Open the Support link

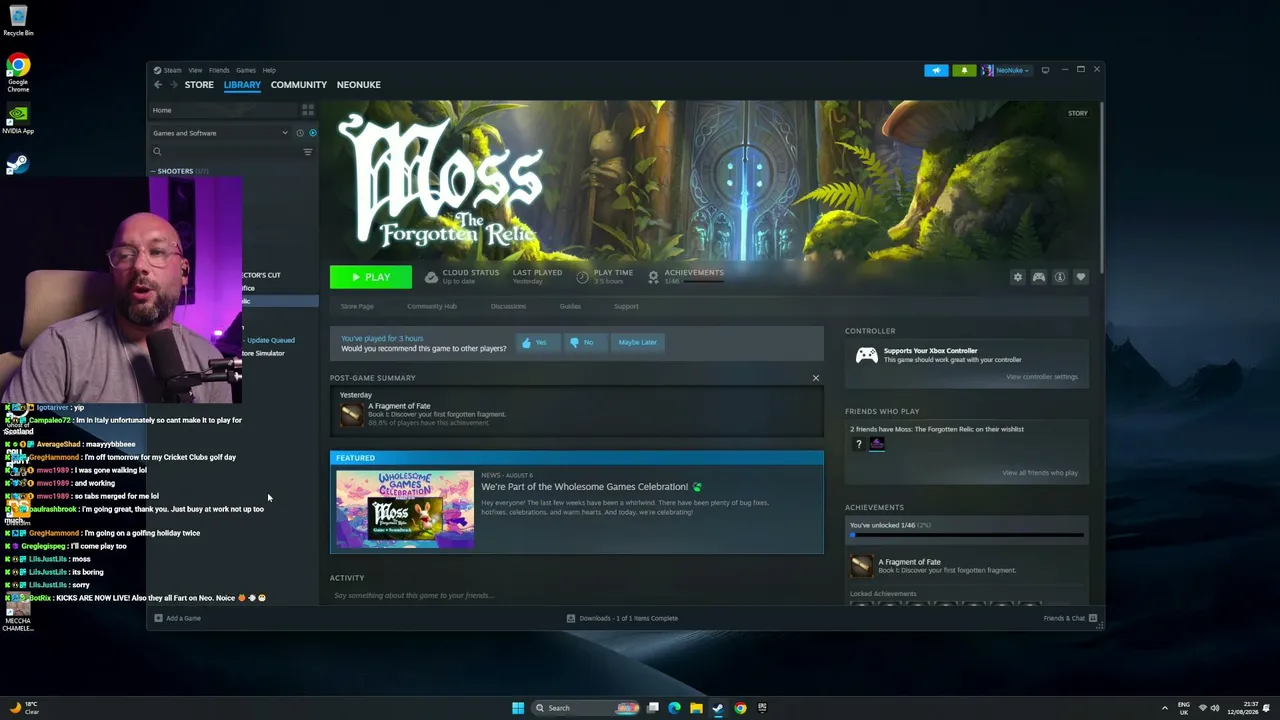tap(626, 306)
